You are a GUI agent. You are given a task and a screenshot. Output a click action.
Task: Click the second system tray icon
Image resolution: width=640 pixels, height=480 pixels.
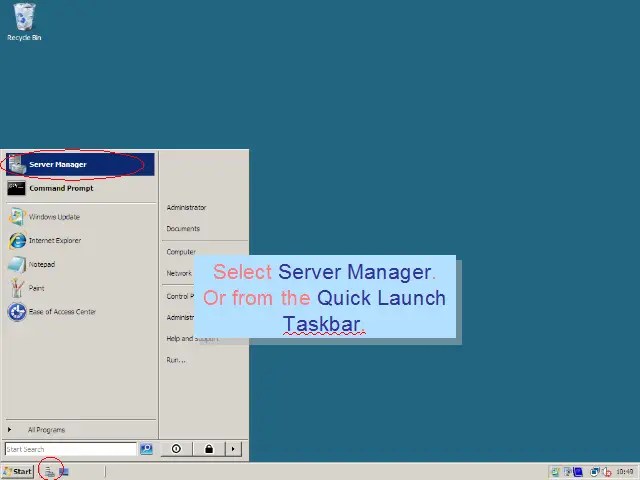click(x=567, y=472)
